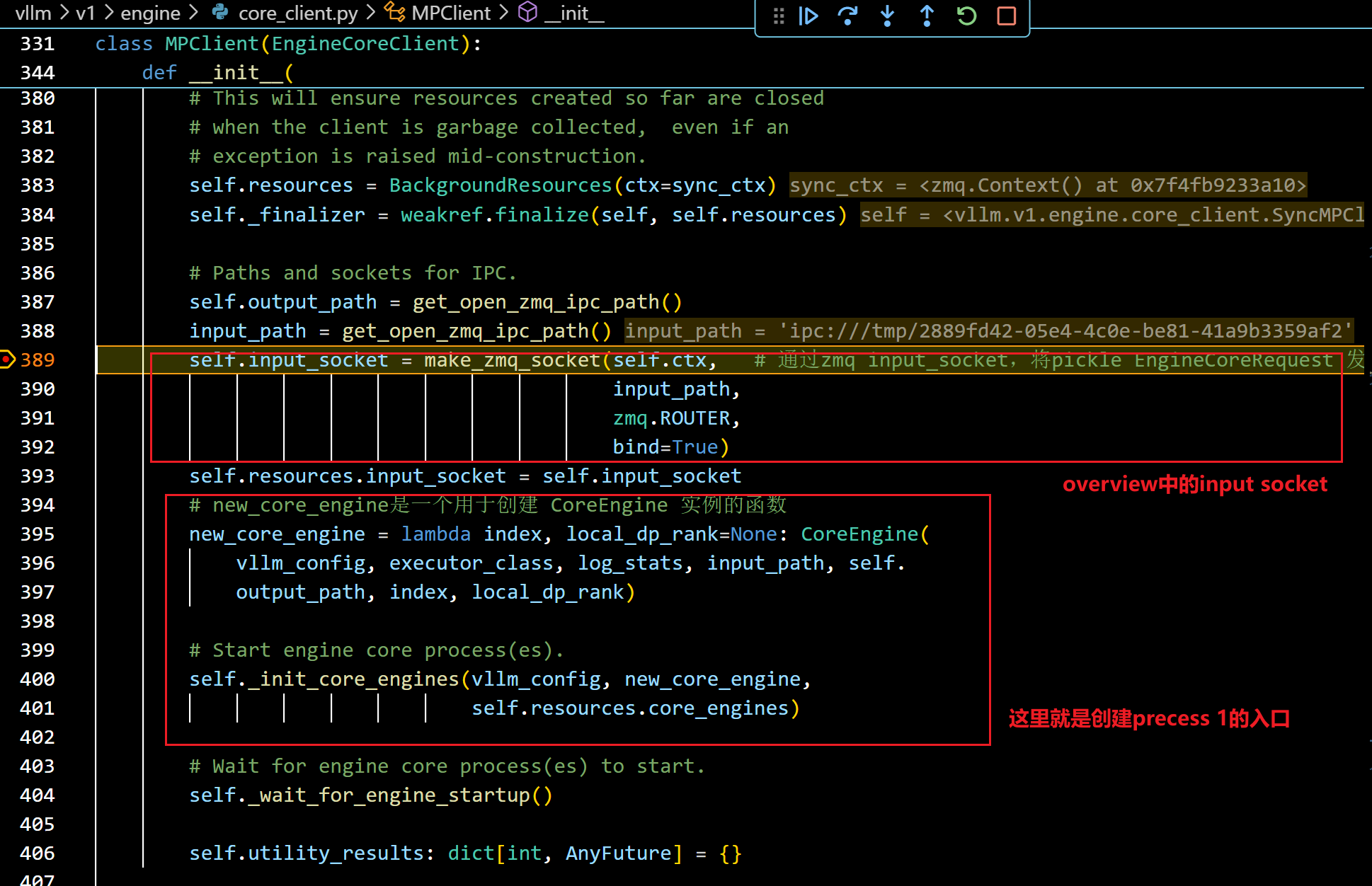Open the core_client.py breadcrumb dropdown
This screenshot has height=886, width=1372.
[298, 13]
